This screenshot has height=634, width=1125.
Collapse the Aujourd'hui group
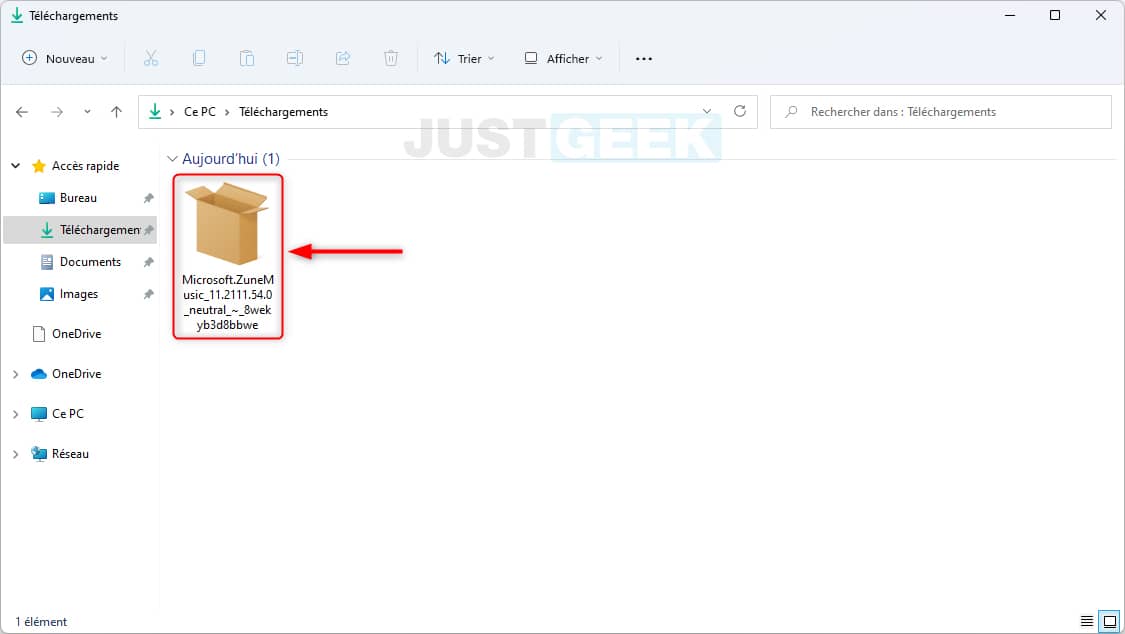coord(172,158)
